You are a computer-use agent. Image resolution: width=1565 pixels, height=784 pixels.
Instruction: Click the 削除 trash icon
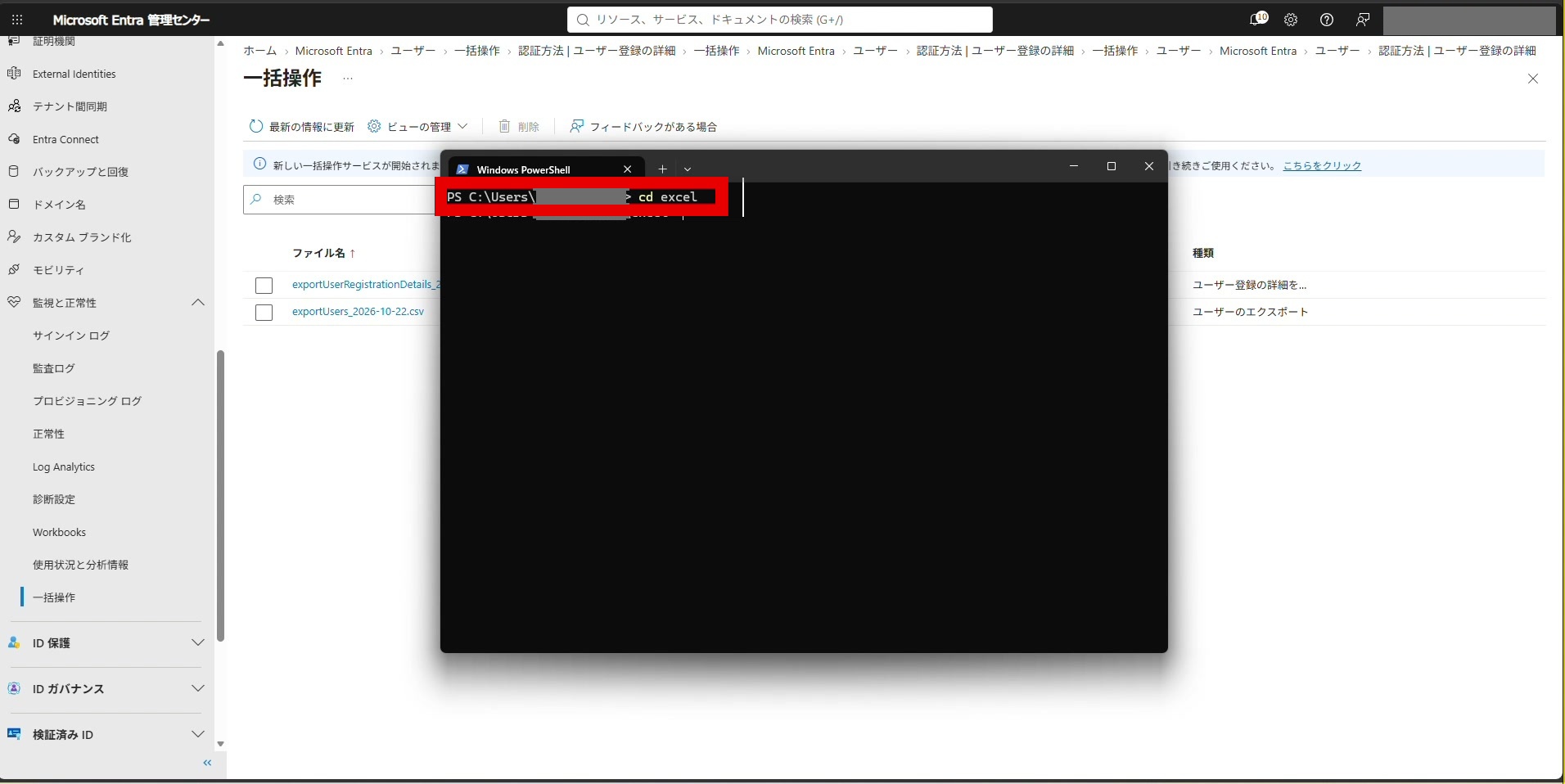505,126
